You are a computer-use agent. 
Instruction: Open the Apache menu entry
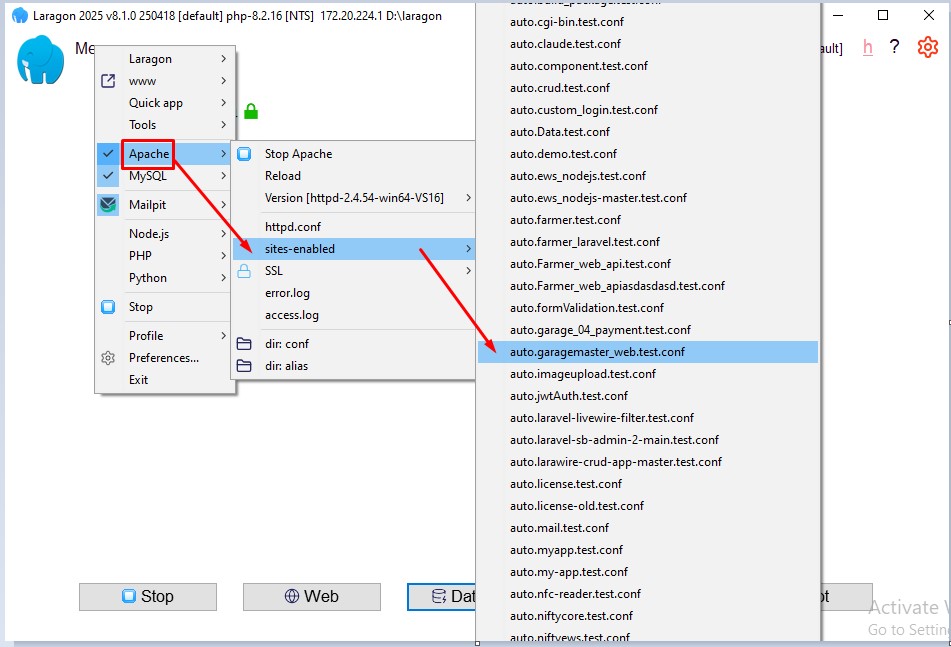pos(164,154)
